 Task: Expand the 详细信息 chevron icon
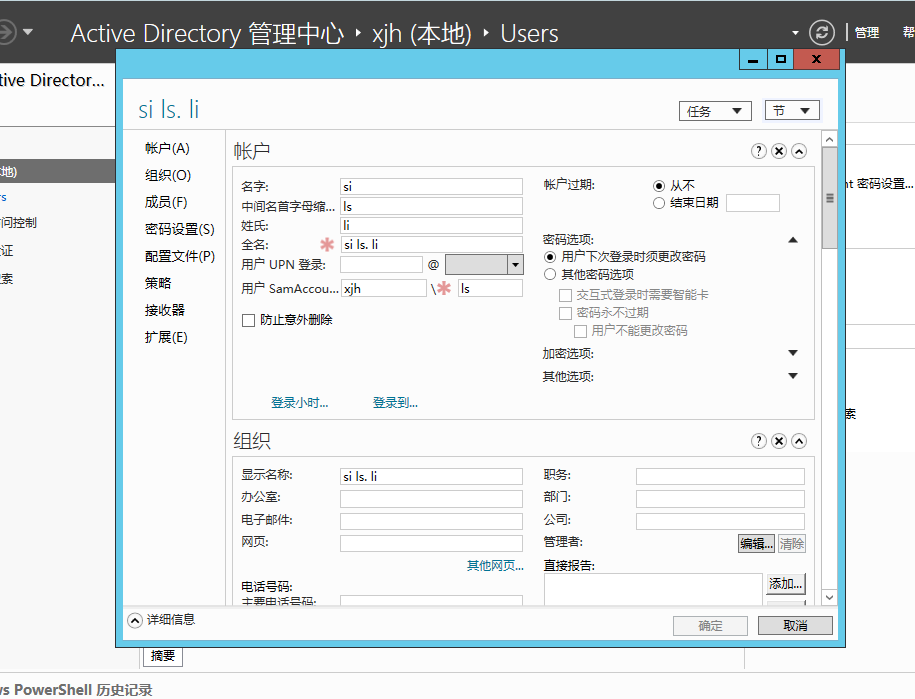[135, 620]
